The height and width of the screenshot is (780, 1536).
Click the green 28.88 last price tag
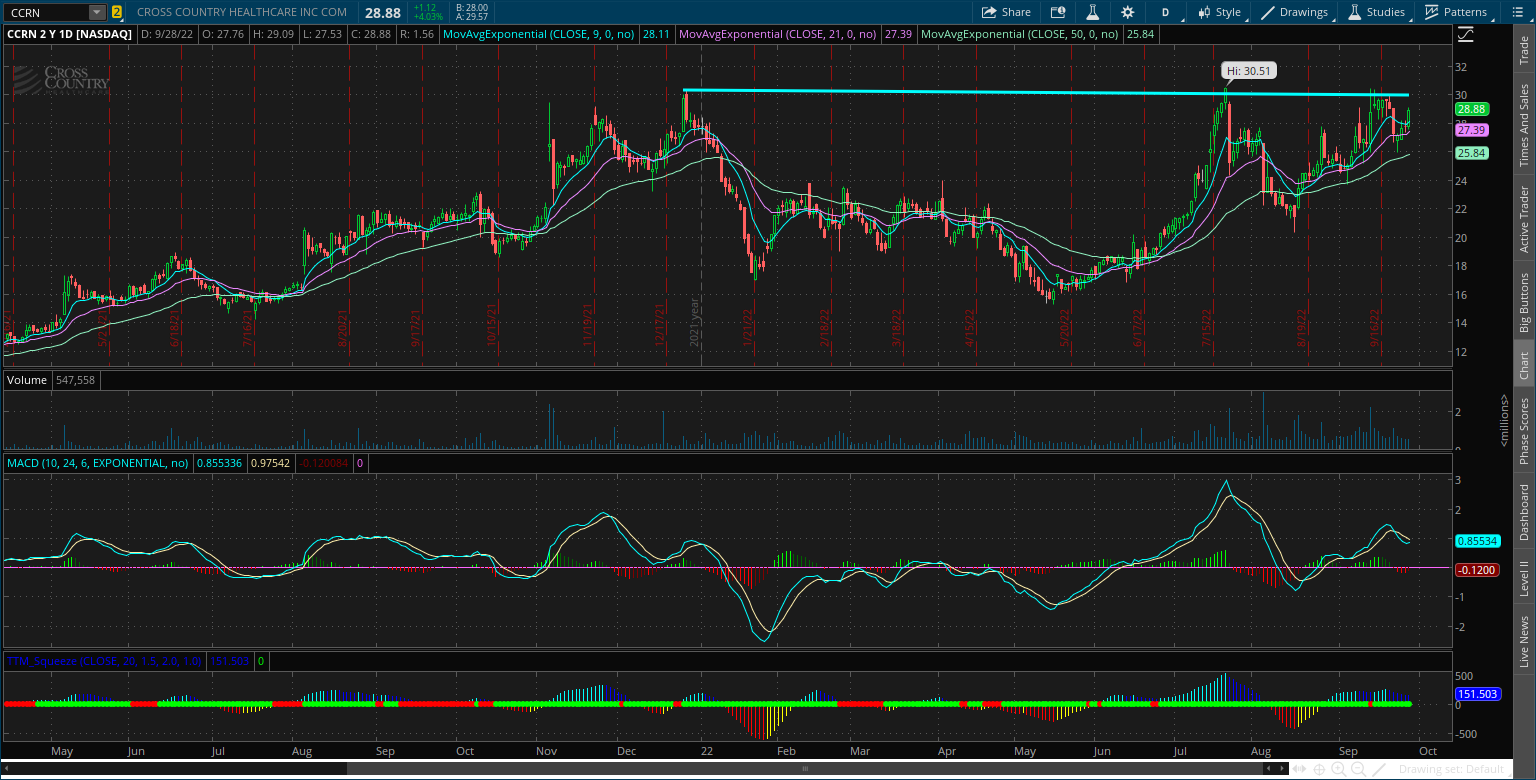1471,108
